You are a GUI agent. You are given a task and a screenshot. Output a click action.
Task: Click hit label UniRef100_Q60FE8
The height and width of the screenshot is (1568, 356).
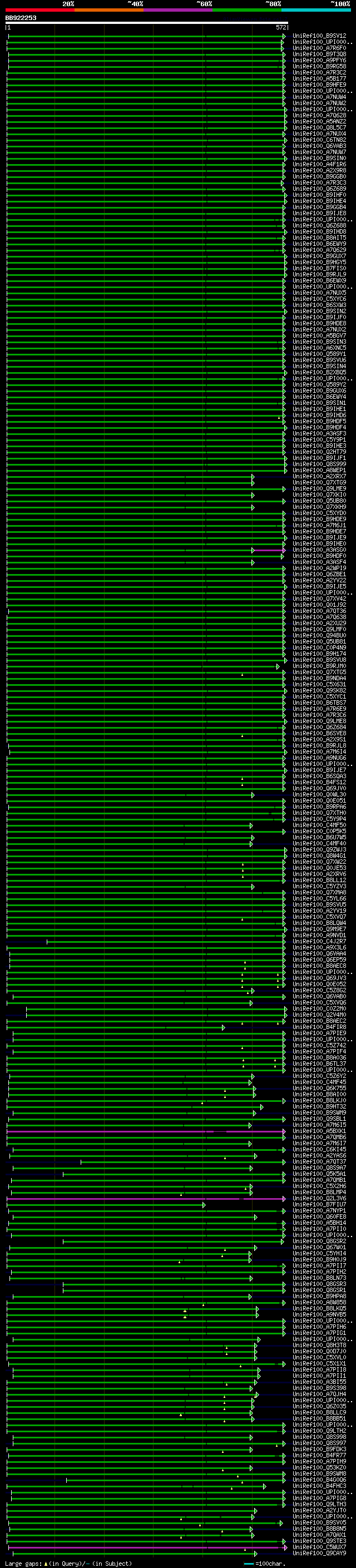319,1217
